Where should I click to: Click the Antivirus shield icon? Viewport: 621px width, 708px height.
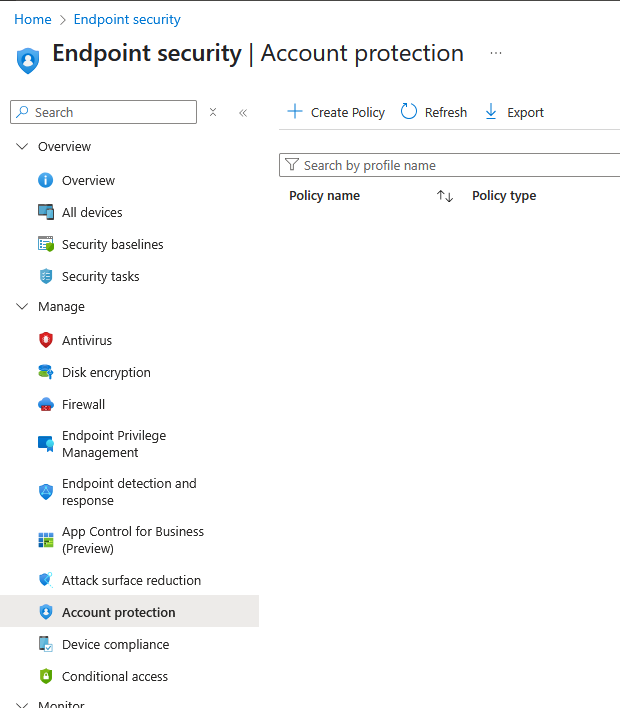[x=45, y=341]
